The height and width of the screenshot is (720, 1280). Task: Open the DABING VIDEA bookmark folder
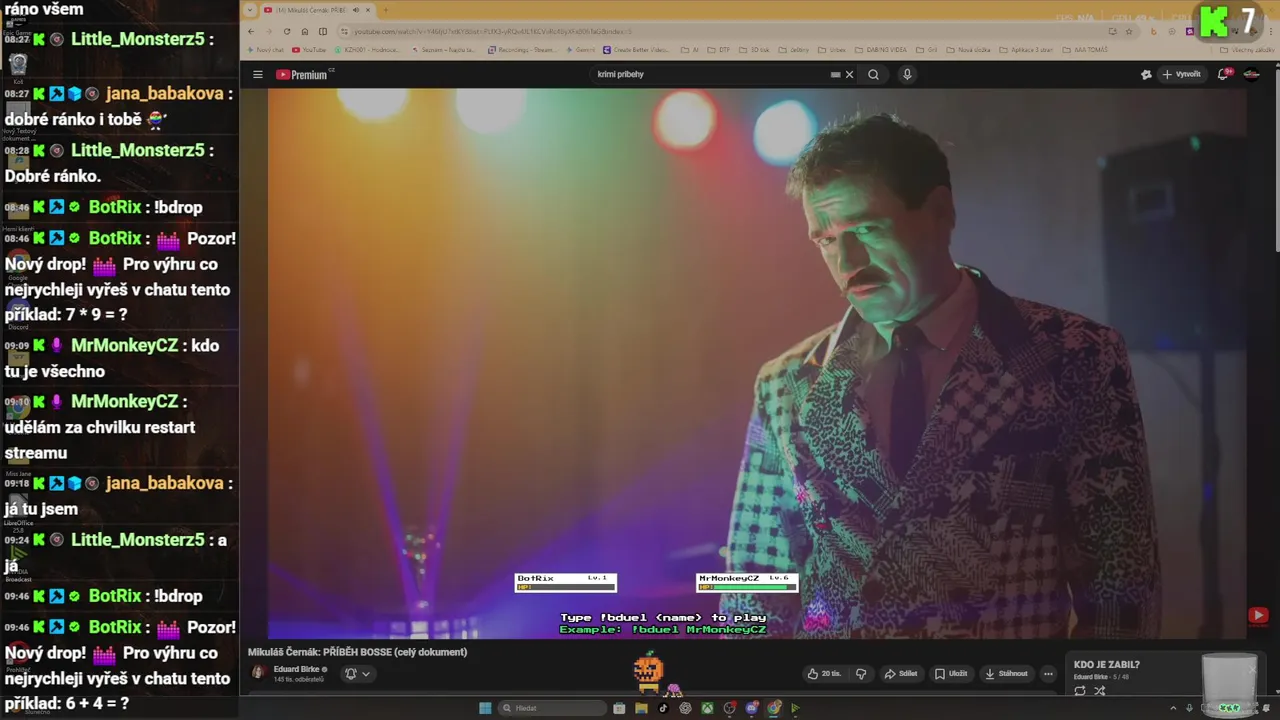(880, 49)
